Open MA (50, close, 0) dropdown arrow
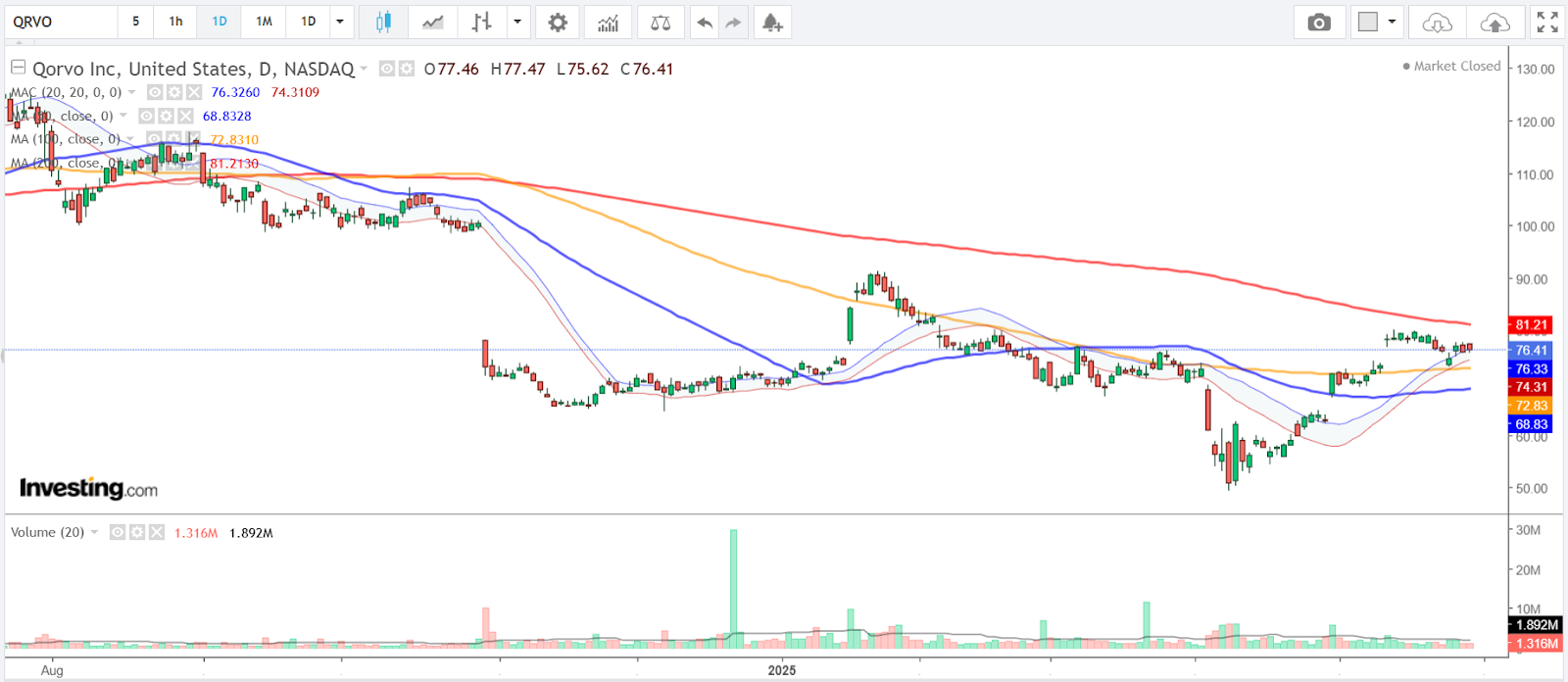1568x682 pixels. 122,116
